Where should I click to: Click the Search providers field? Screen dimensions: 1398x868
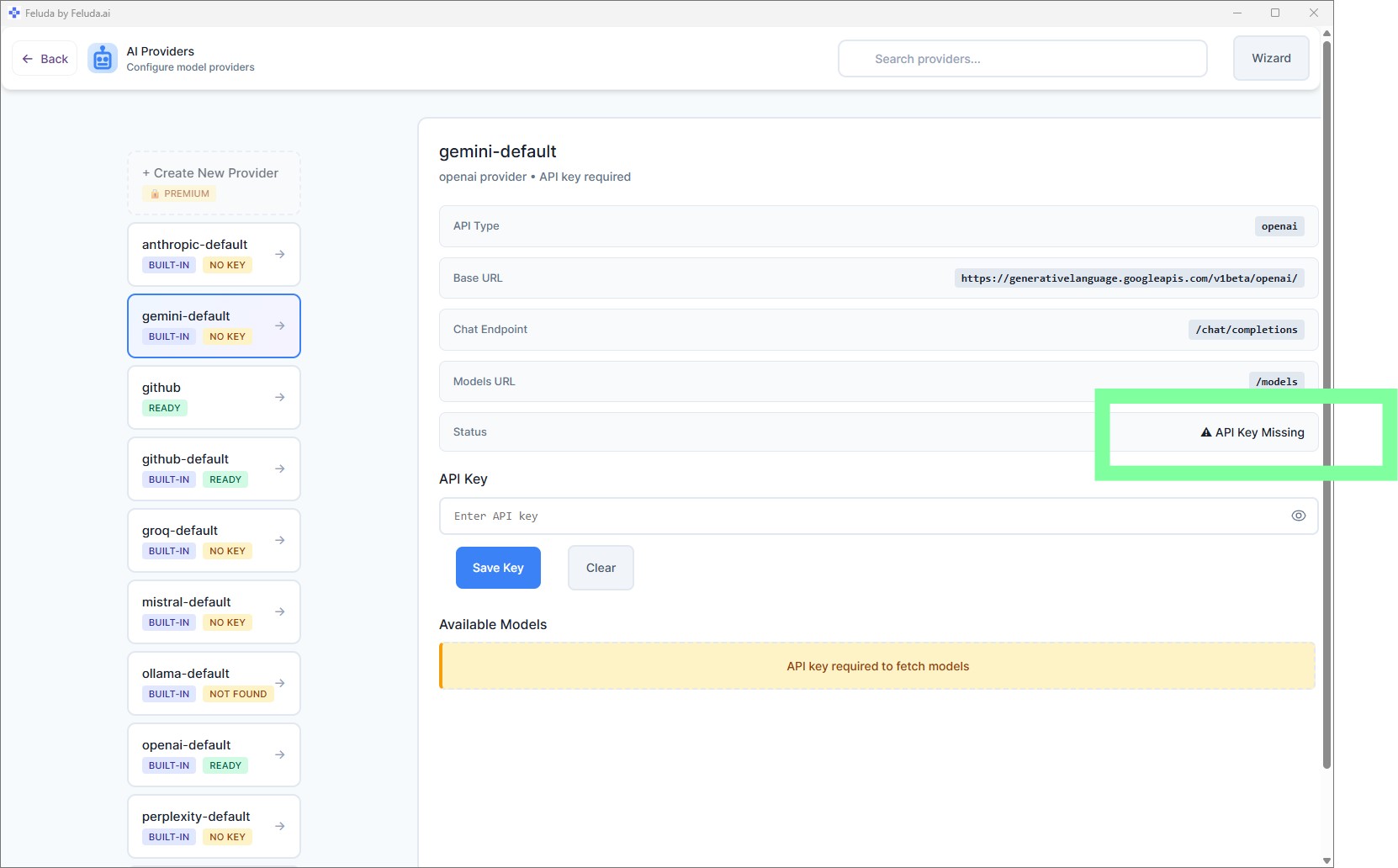coord(1022,58)
